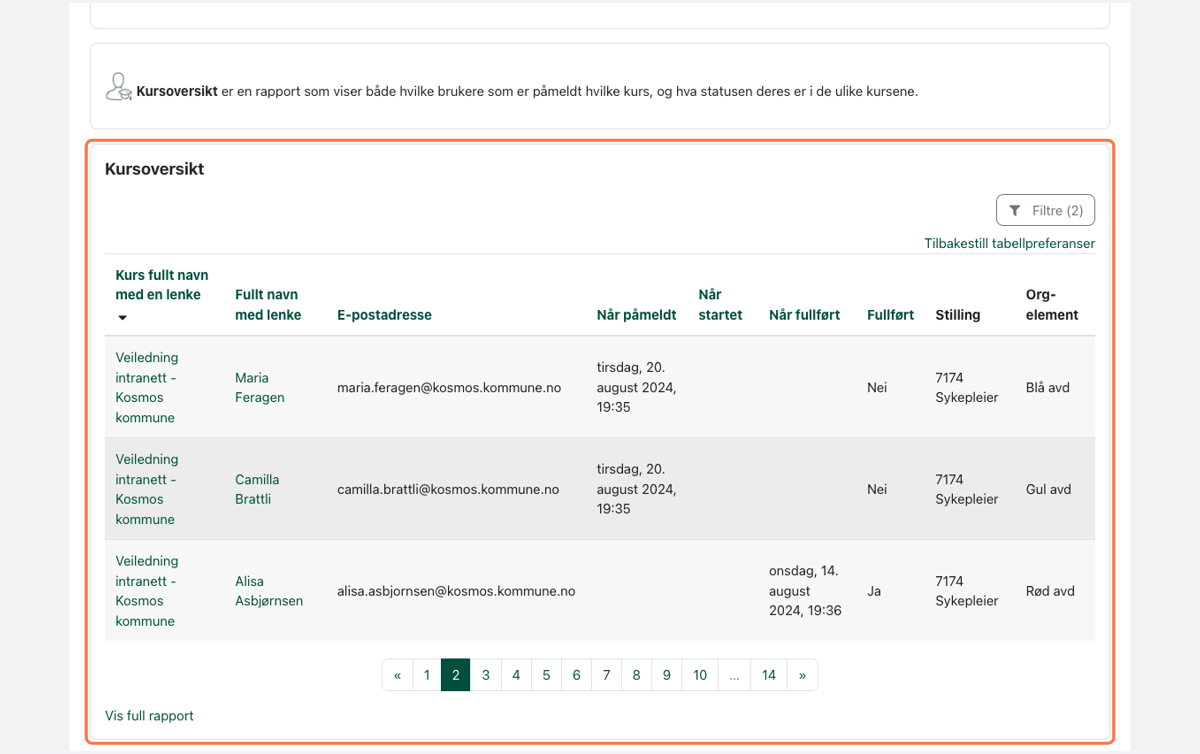The width and height of the screenshot is (1200, 754).
Task: Click 7174 Sykepleier in Alisa Asbjørnsen's row
Action: coord(967,591)
